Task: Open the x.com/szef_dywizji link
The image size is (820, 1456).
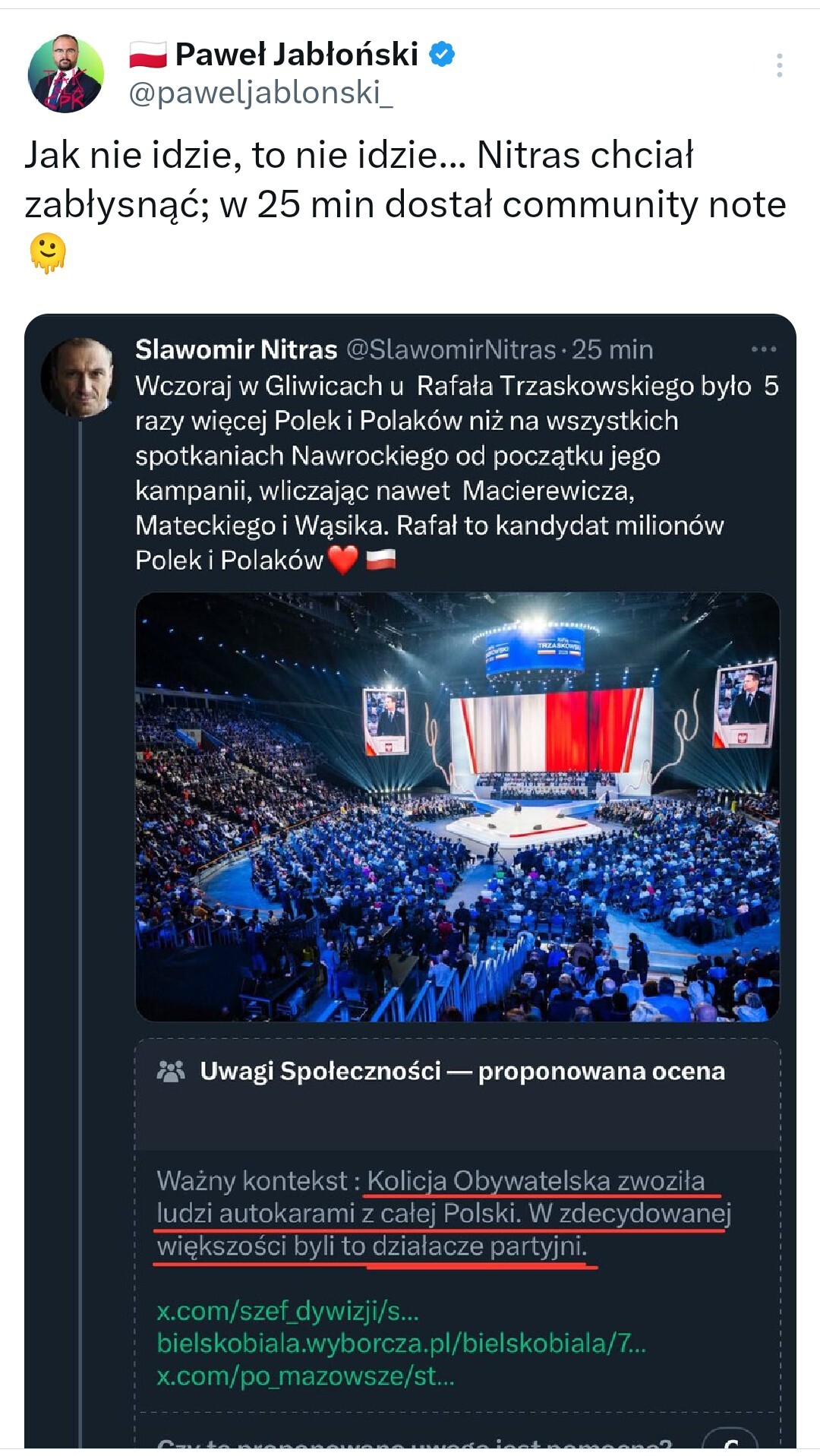Action: pyautogui.click(x=288, y=1310)
